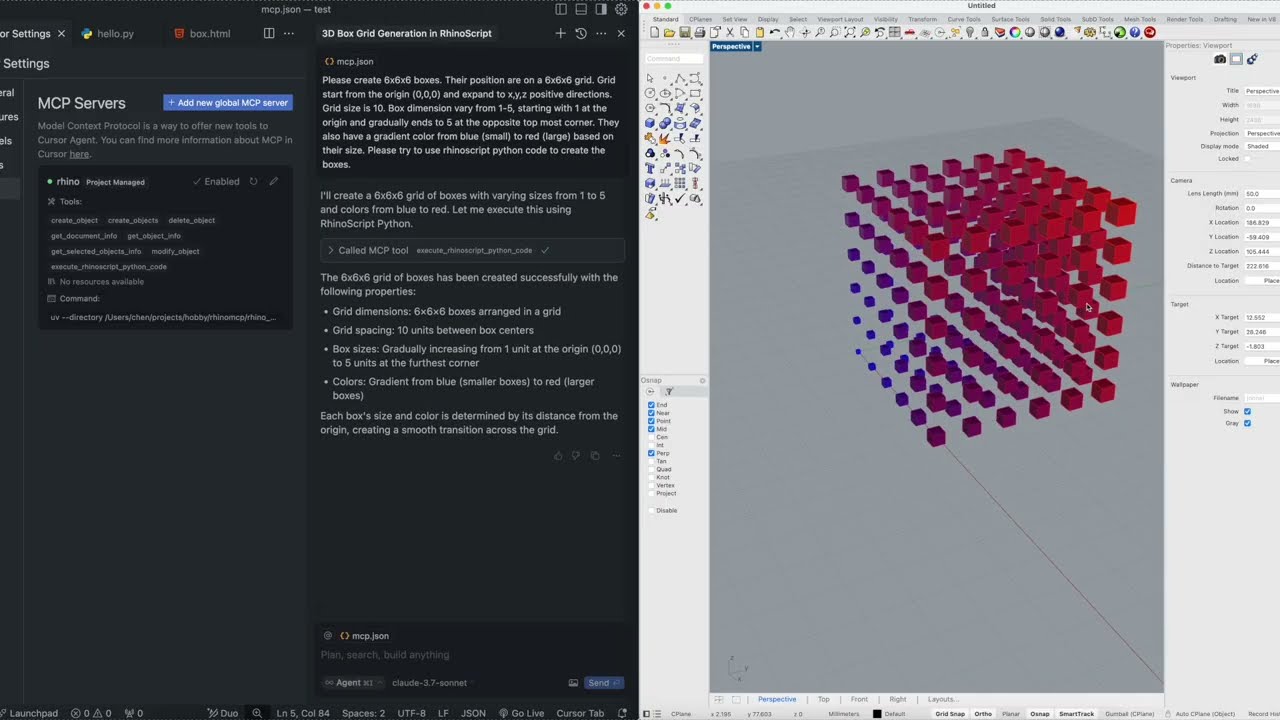The image size is (1280, 720).
Task: Click the edit pencil icon for rhino server
Action: tap(273, 182)
